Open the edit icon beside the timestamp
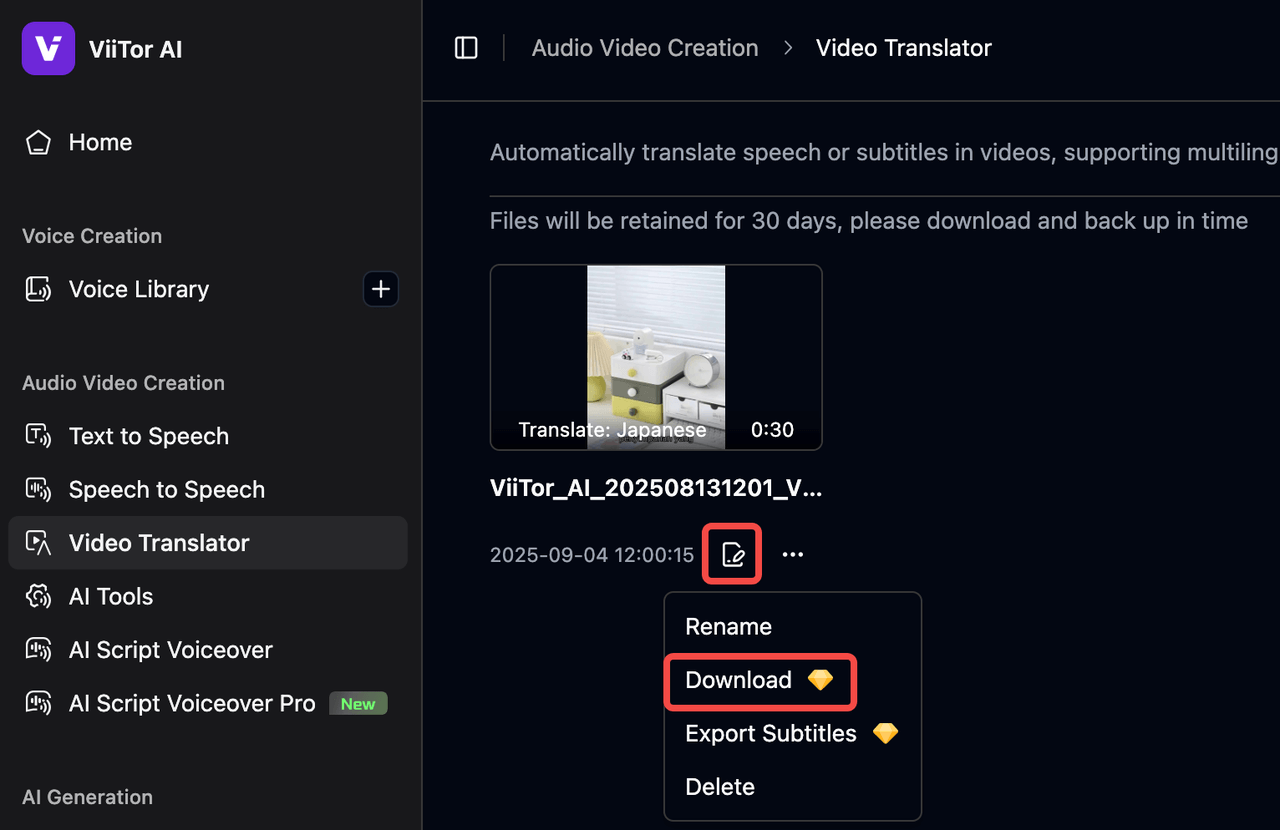 (733, 554)
